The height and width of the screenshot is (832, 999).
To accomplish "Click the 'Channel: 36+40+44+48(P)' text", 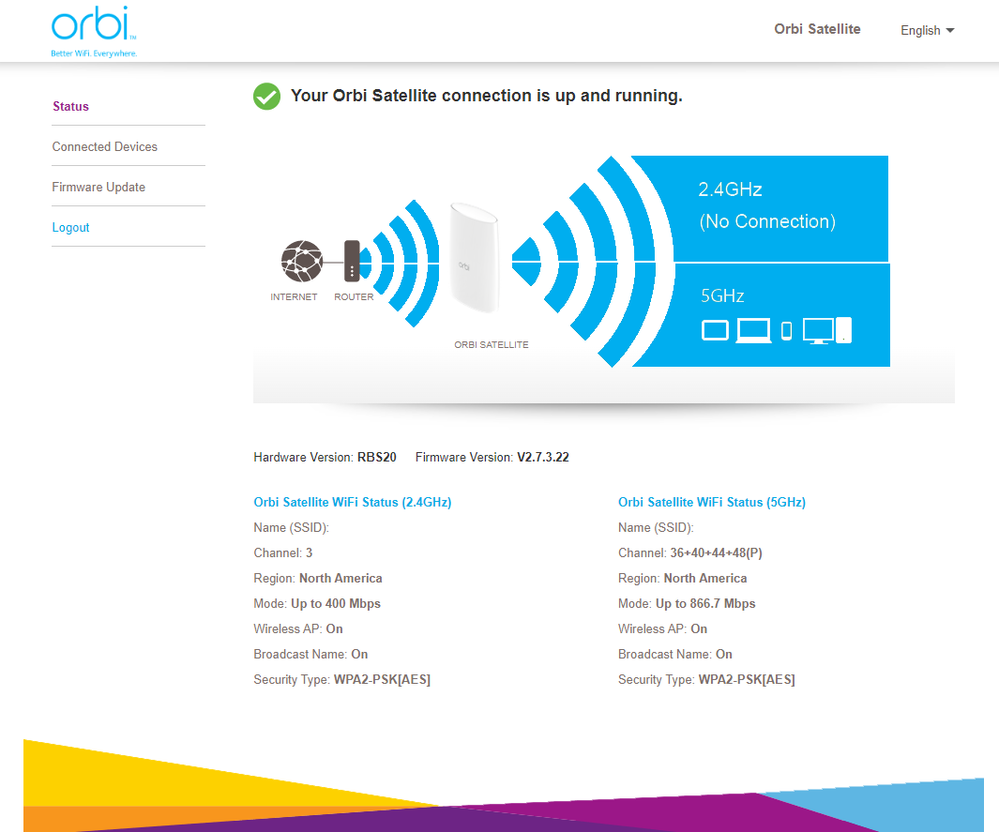I will point(690,553).
